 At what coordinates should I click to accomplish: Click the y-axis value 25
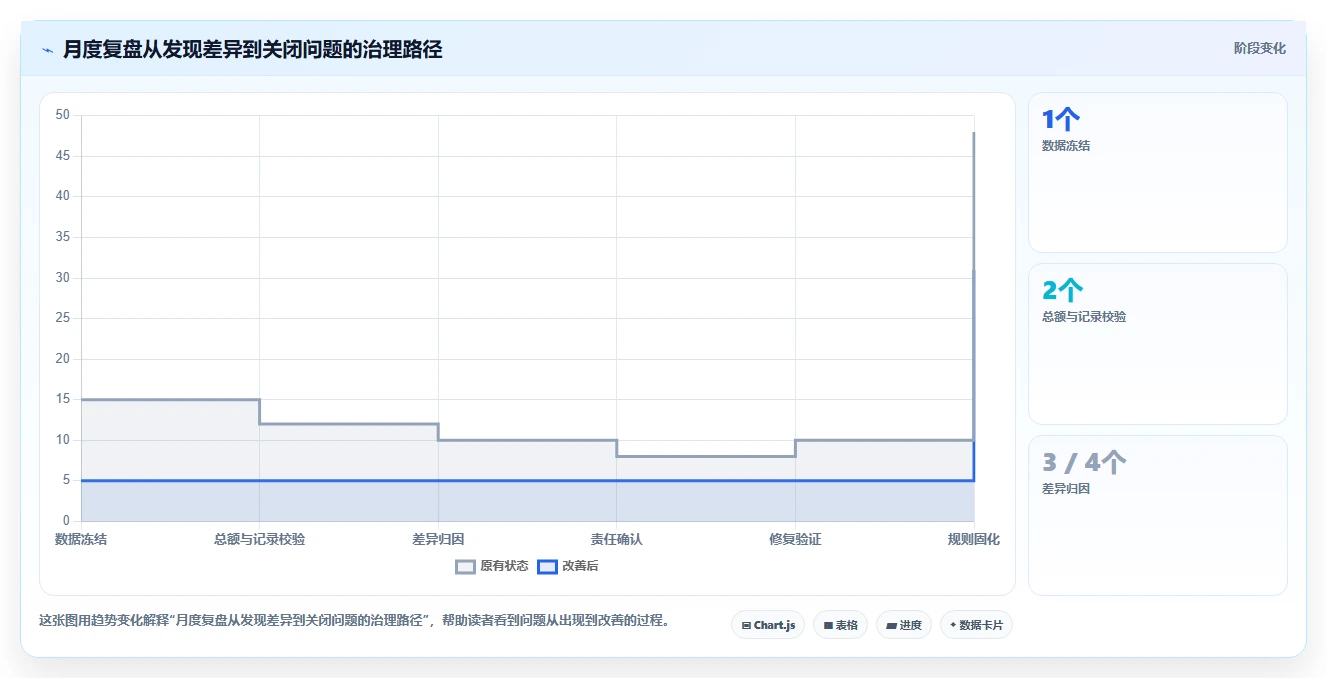click(x=63, y=318)
